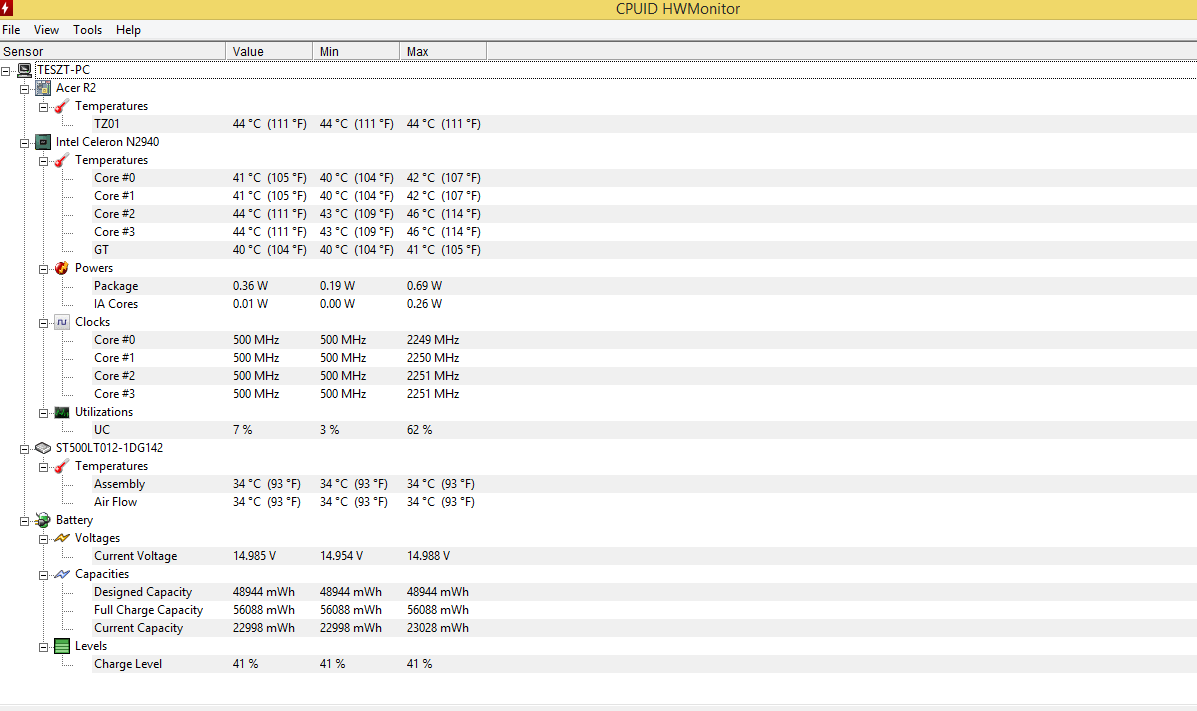The width and height of the screenshot is (1197, 711).
Task: Collapse the Capacities section under Battery
Action: click(x=44, y=574)
